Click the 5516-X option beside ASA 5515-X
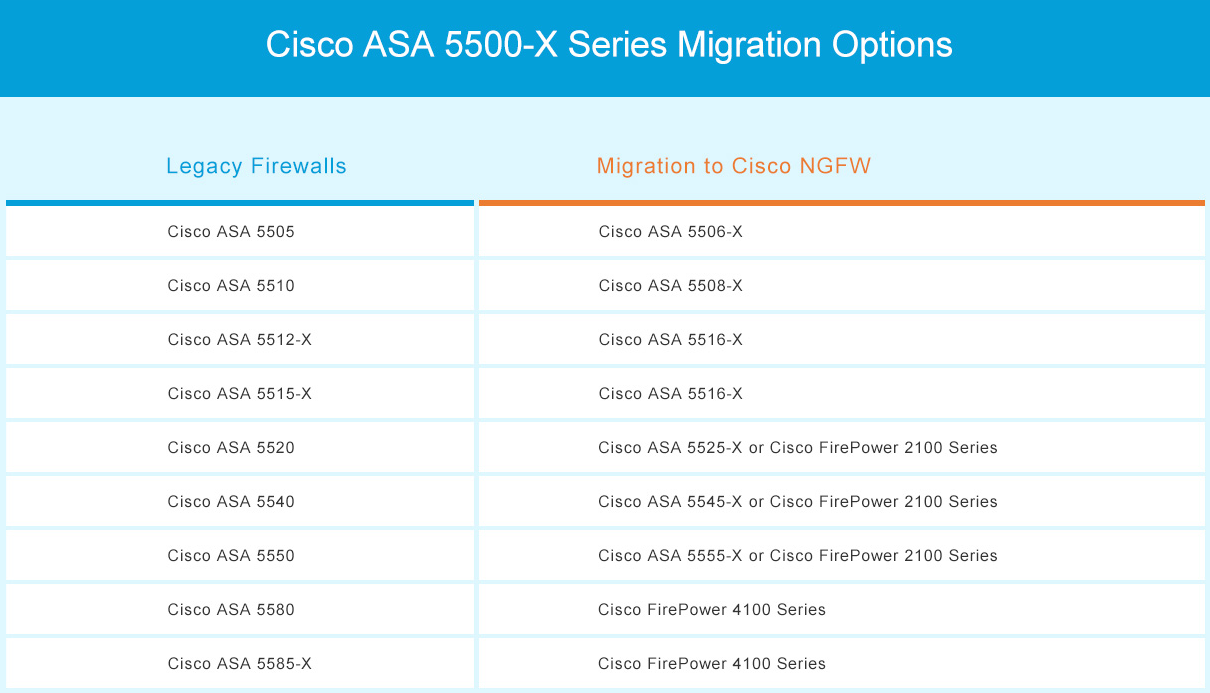The height and width of the screenshot is (693, 1210). 670,394
